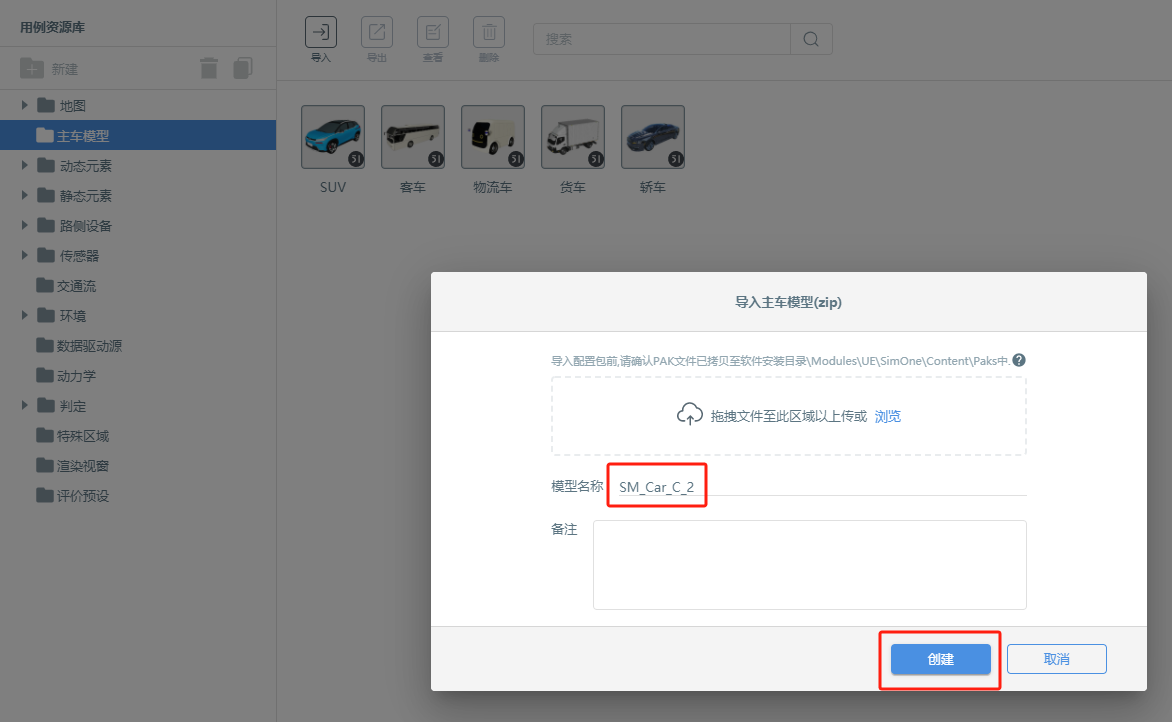This screenshot has height=722, width=1172.
Task: Click the 导入 import icon
Action: pyautogui.click(x=321, y=32)
